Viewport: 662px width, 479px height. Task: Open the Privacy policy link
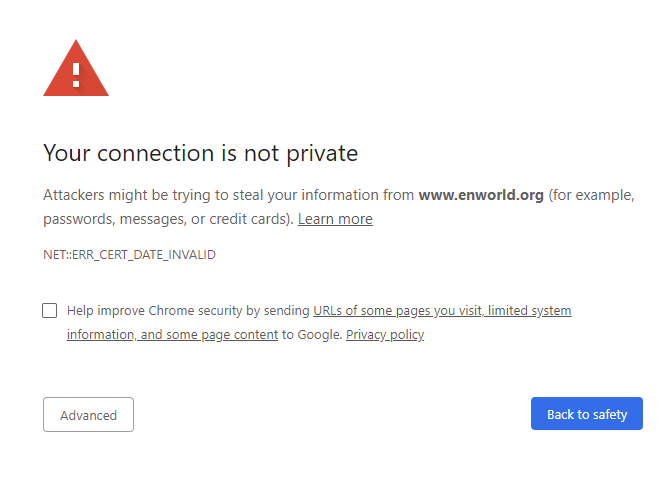coord(385,335)
